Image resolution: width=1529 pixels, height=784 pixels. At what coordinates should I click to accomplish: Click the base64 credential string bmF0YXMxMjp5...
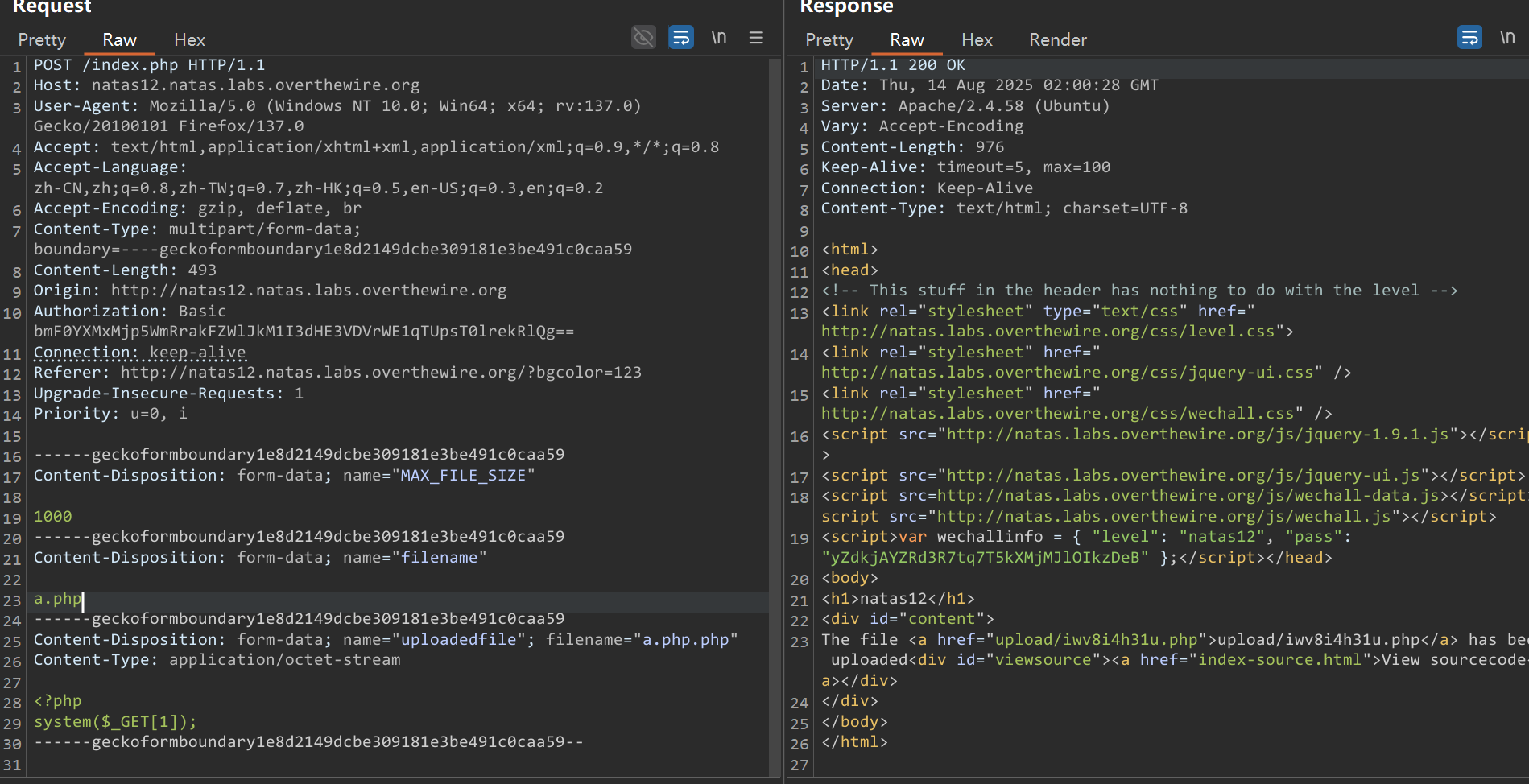tap(304, 331)
